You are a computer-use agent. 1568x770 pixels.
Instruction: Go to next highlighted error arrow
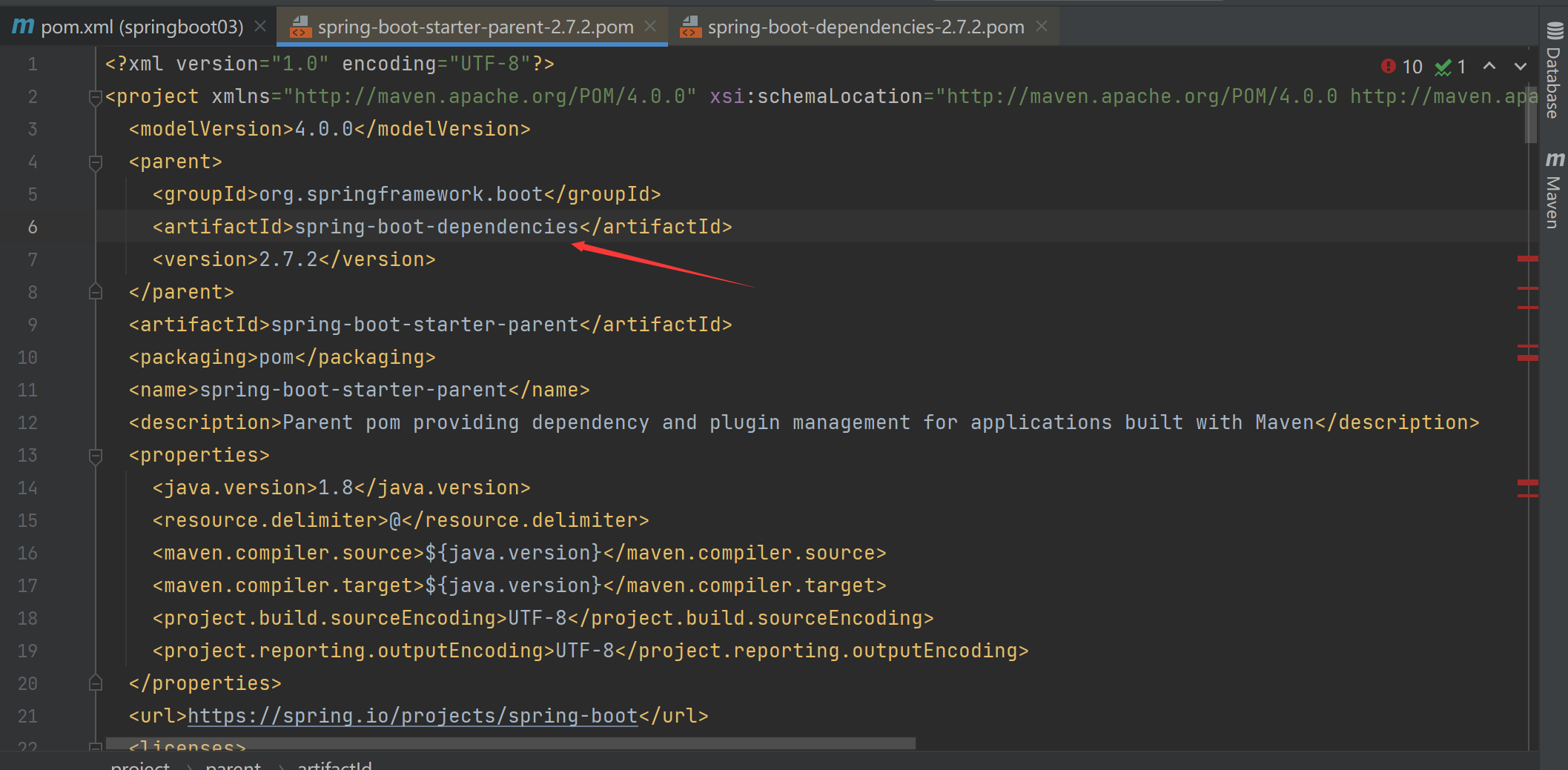pyautogui.click(x=1521, y=66)
